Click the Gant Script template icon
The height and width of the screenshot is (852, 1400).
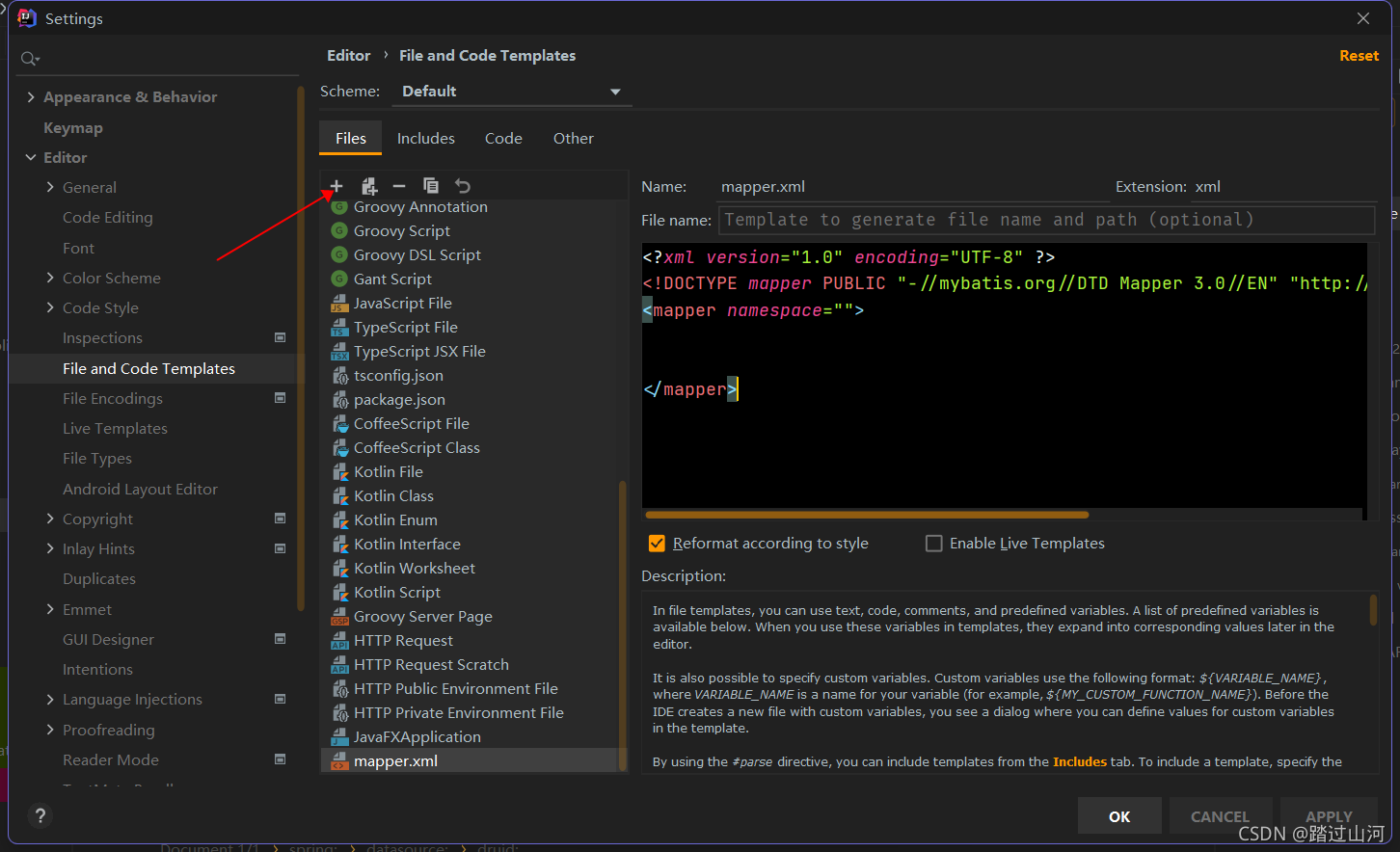point(339,280)
